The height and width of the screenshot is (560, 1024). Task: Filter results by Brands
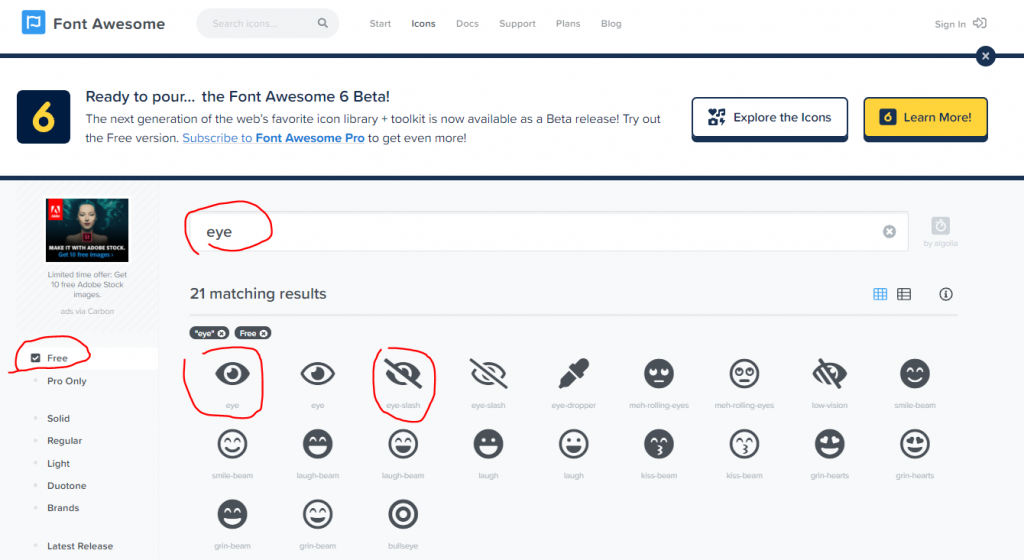tap(63, 508)
